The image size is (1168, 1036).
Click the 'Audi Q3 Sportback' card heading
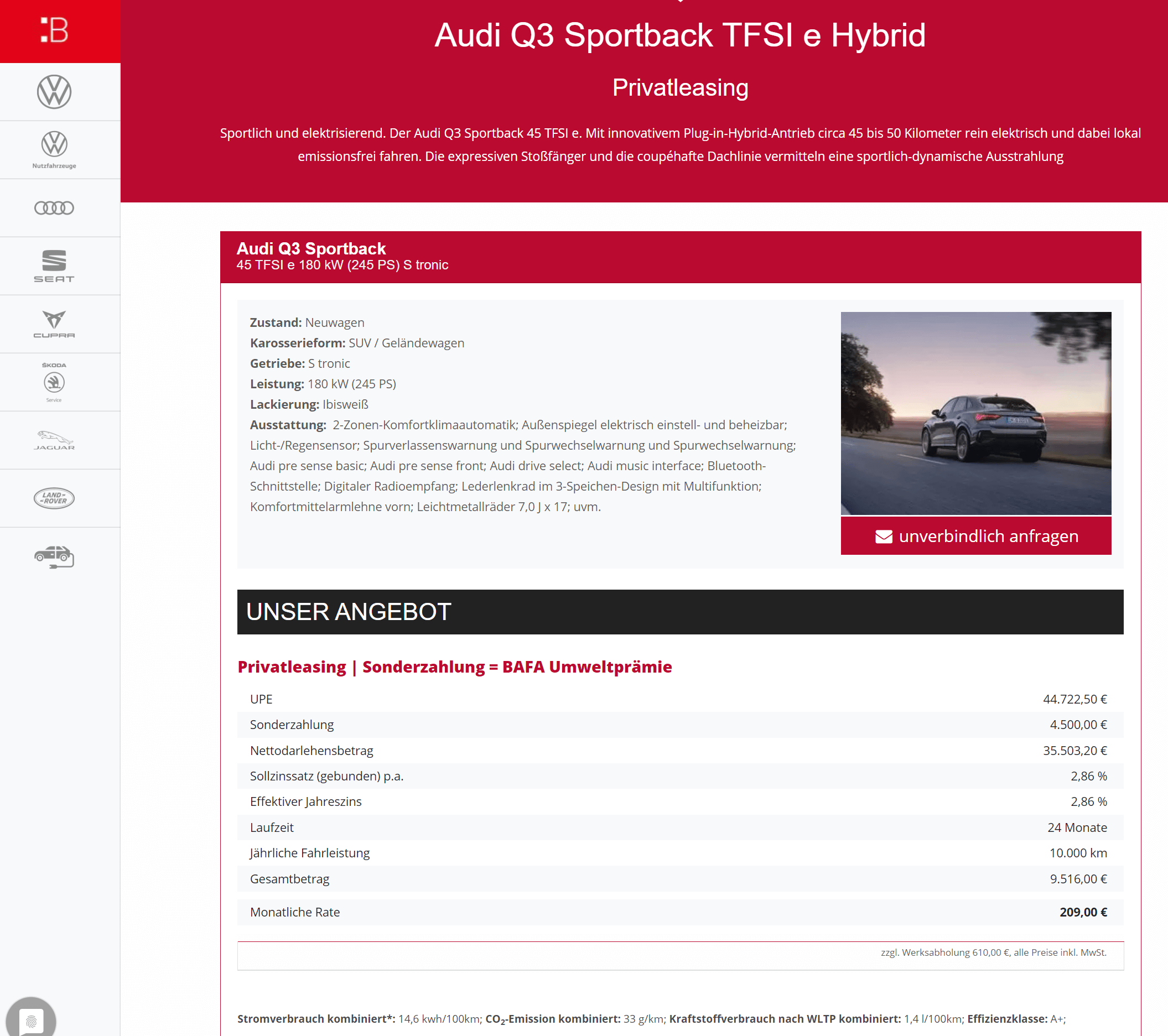pos(311,248)
